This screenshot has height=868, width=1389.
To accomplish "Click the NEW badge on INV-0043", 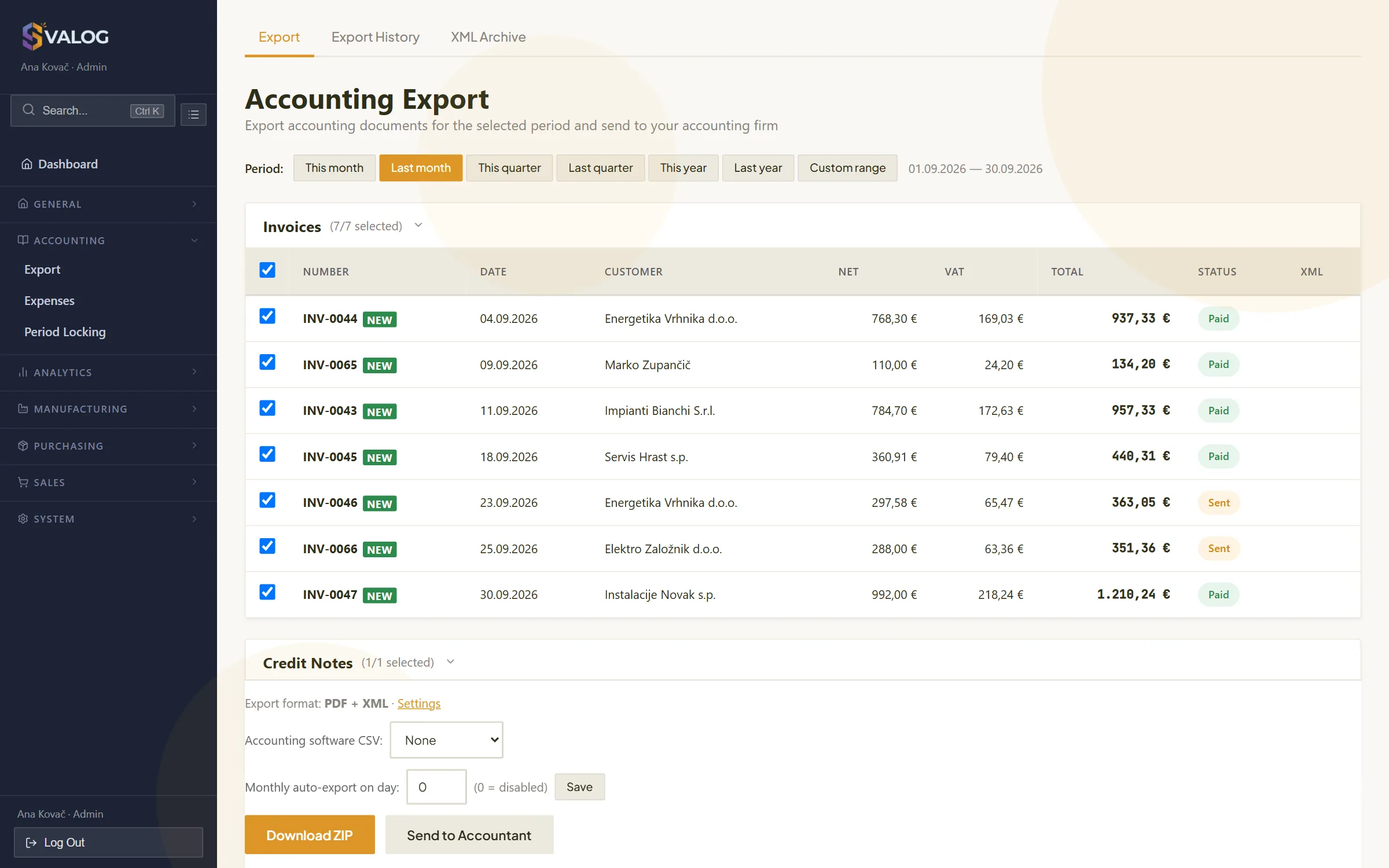I will point(380,411).
